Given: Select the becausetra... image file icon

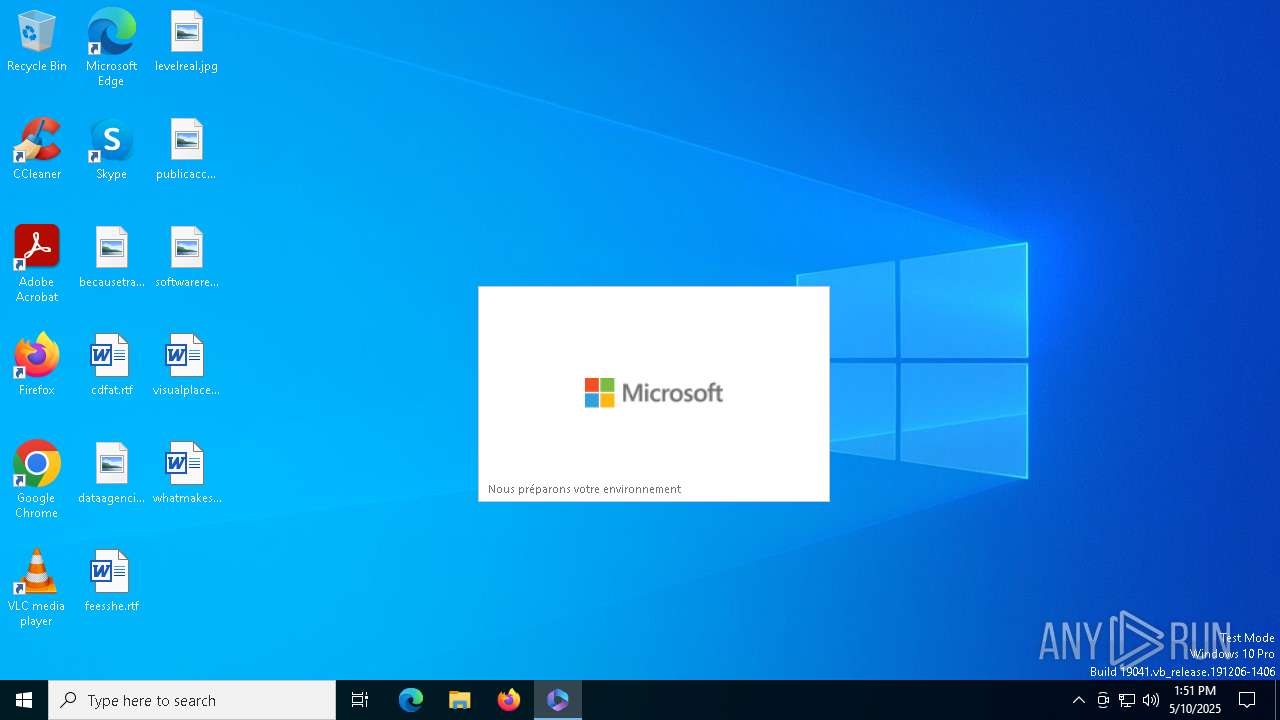Looking at the screenshot, I should click(111, 258).
